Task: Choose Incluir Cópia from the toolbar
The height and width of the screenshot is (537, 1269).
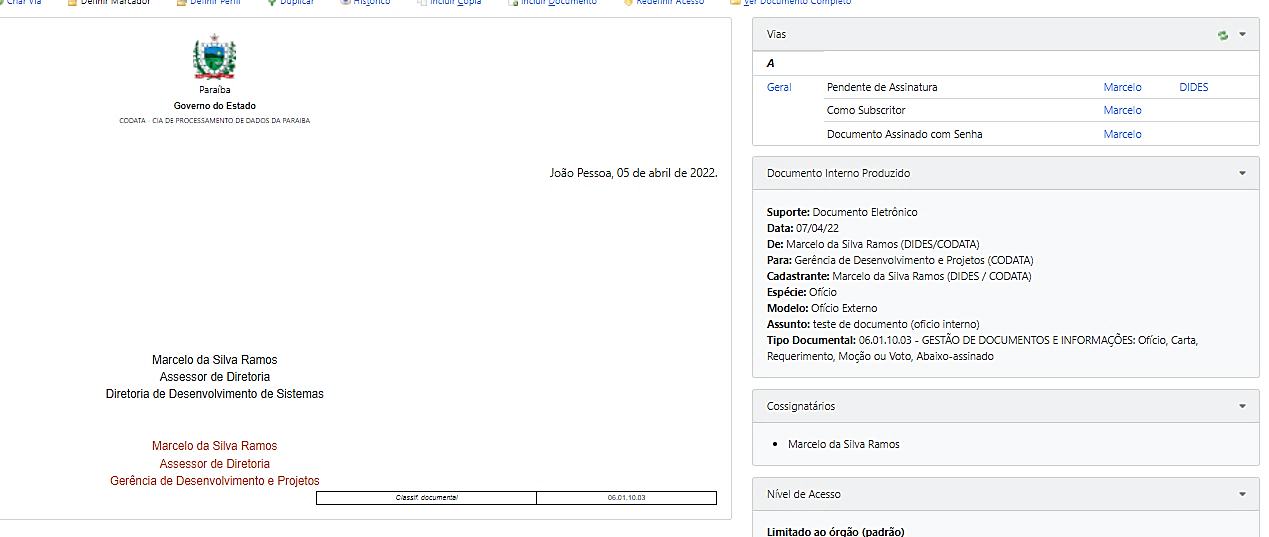Action: click(455, 3)
